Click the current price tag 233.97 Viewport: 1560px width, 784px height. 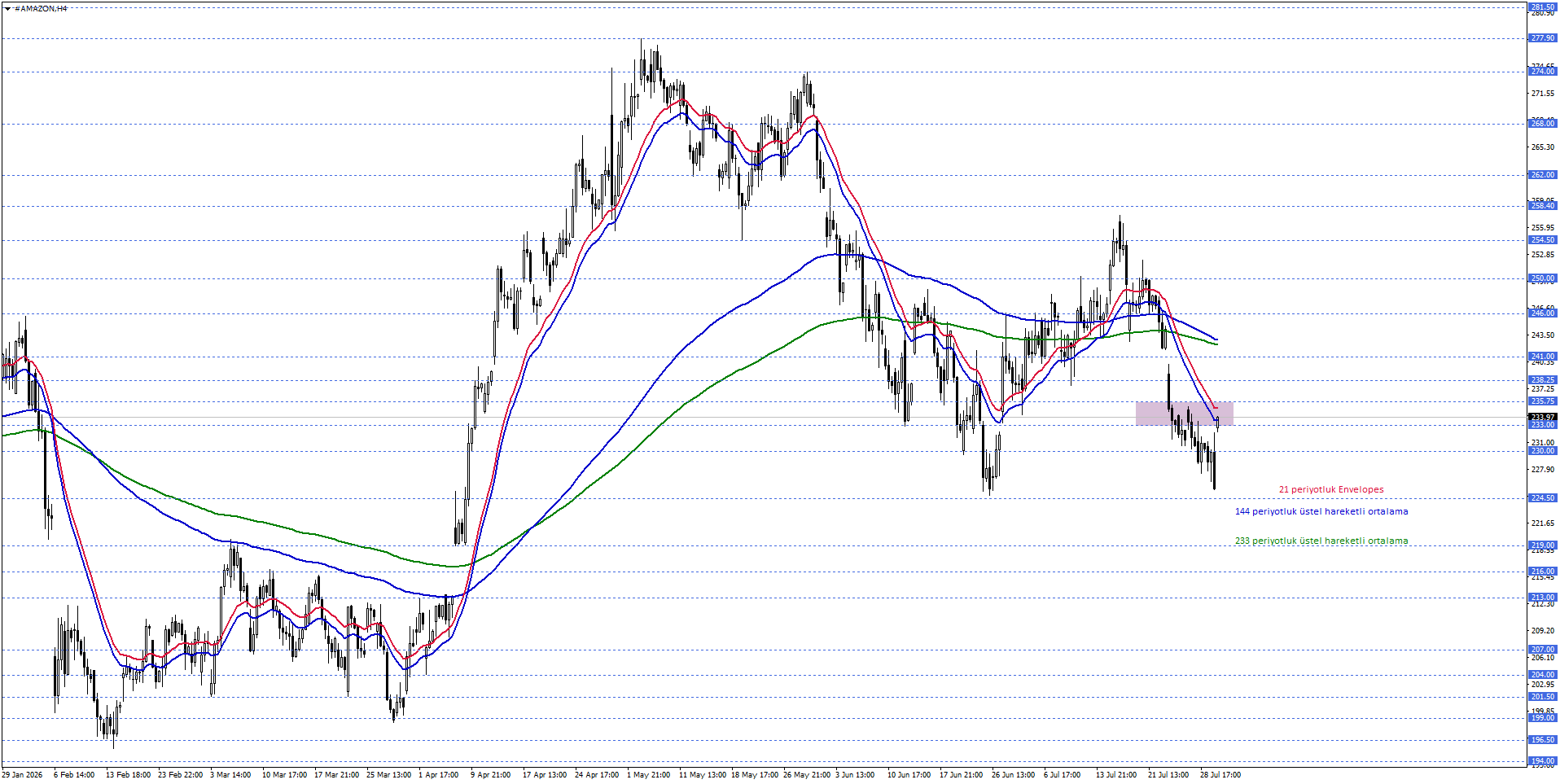pyautogui.click(x=1543, y=417)
